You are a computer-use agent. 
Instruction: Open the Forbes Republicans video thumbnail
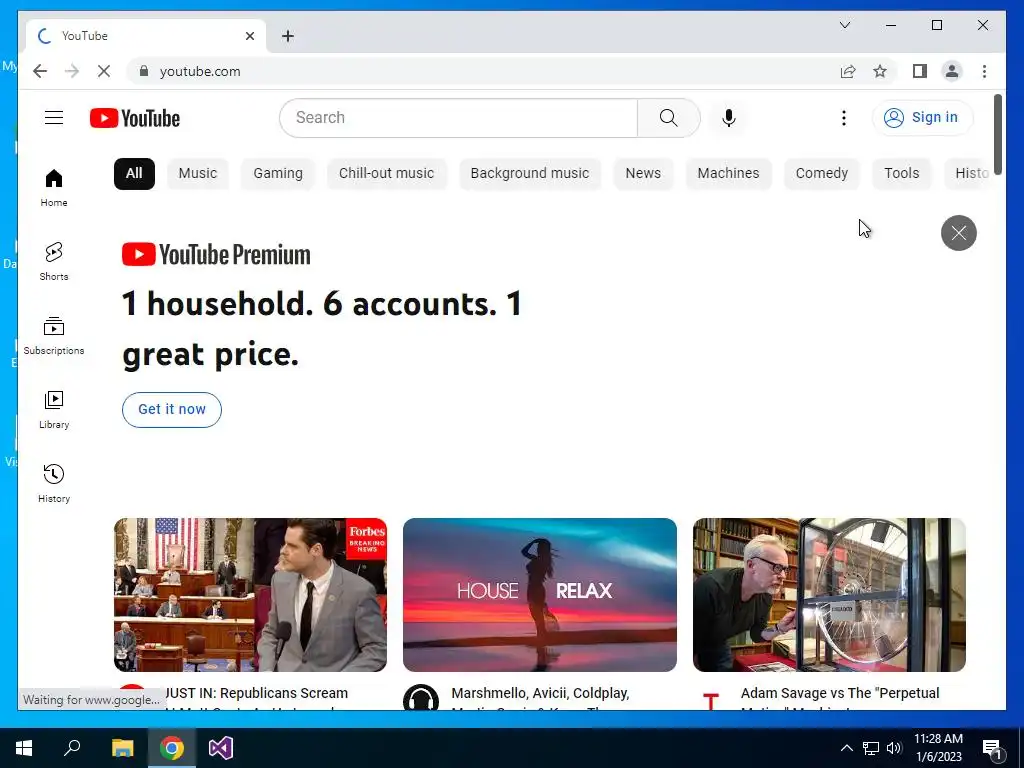click(x=250, y=594)
